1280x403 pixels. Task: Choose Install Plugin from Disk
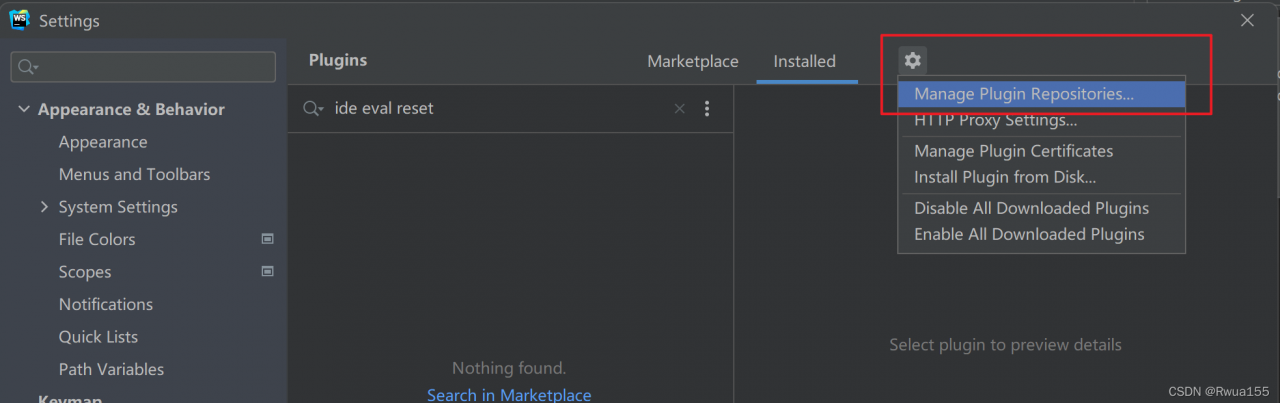tap(1005, 177)
